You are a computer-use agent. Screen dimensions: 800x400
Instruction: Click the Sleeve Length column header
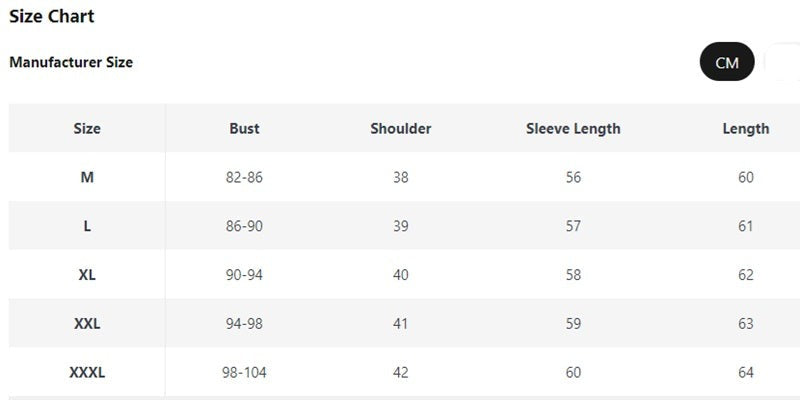[573, 128]
